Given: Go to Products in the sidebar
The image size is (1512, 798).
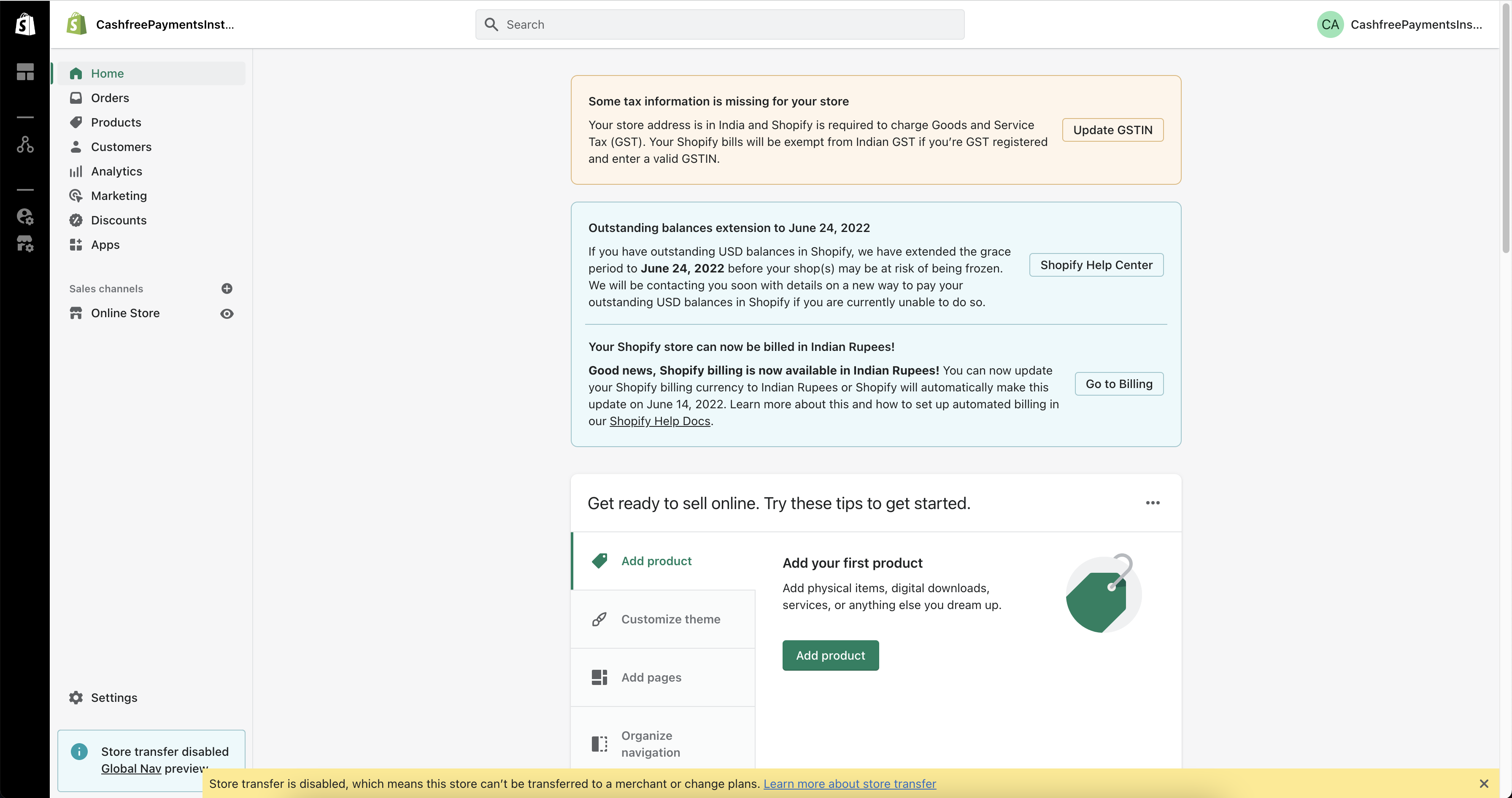Looking at the screenshot, I should pos(151,123).
